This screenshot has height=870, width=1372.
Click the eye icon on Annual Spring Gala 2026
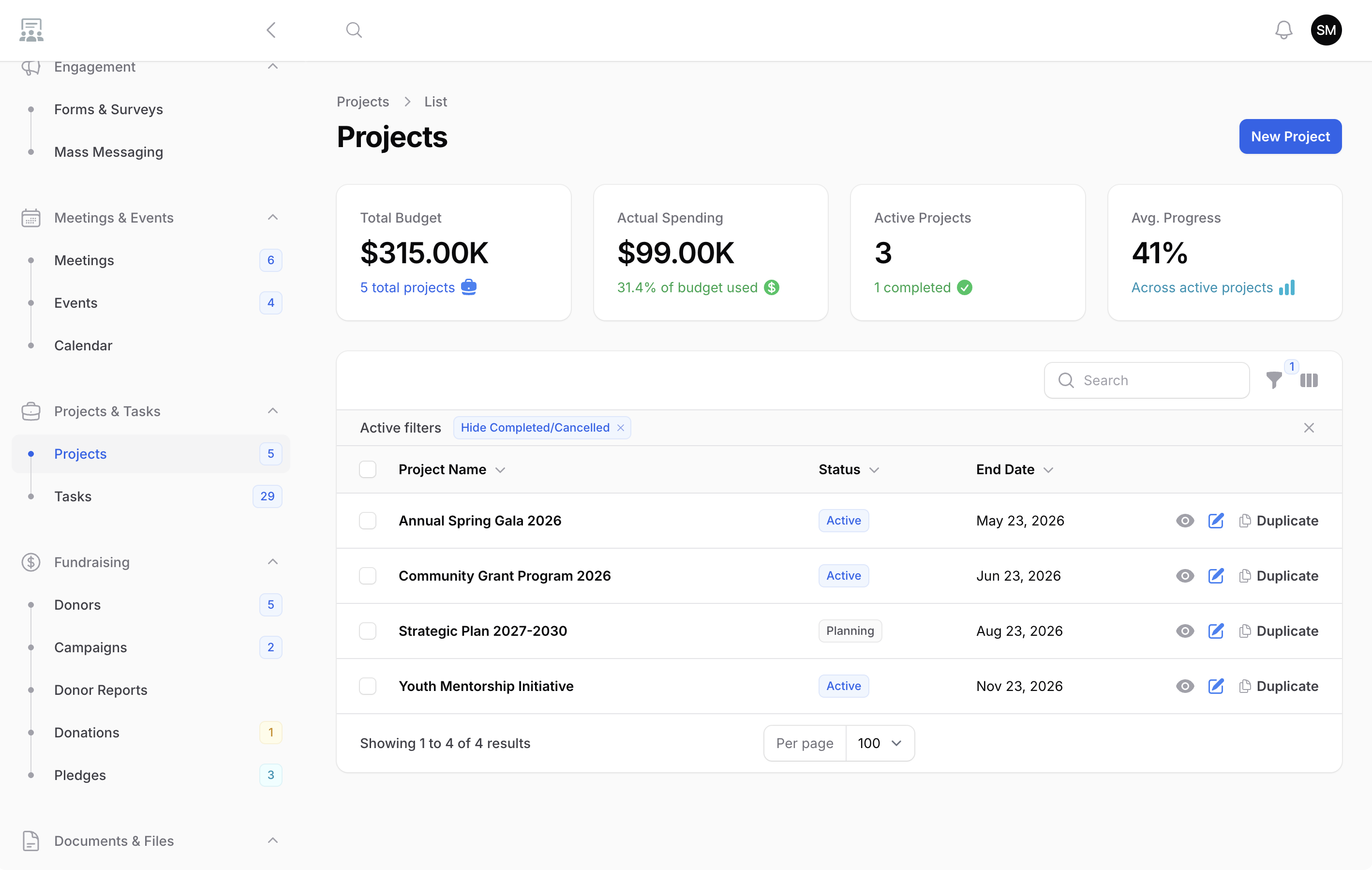click(x=1185, y=520)
